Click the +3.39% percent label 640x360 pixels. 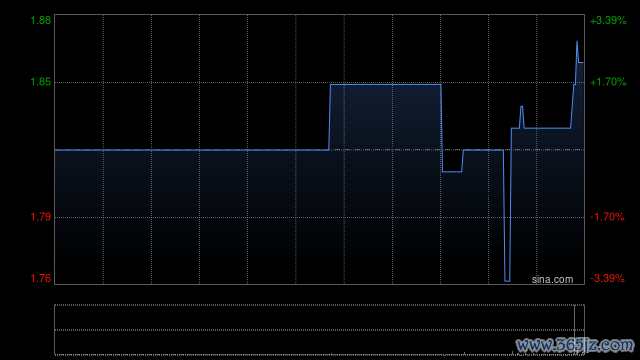pos(608,20)
